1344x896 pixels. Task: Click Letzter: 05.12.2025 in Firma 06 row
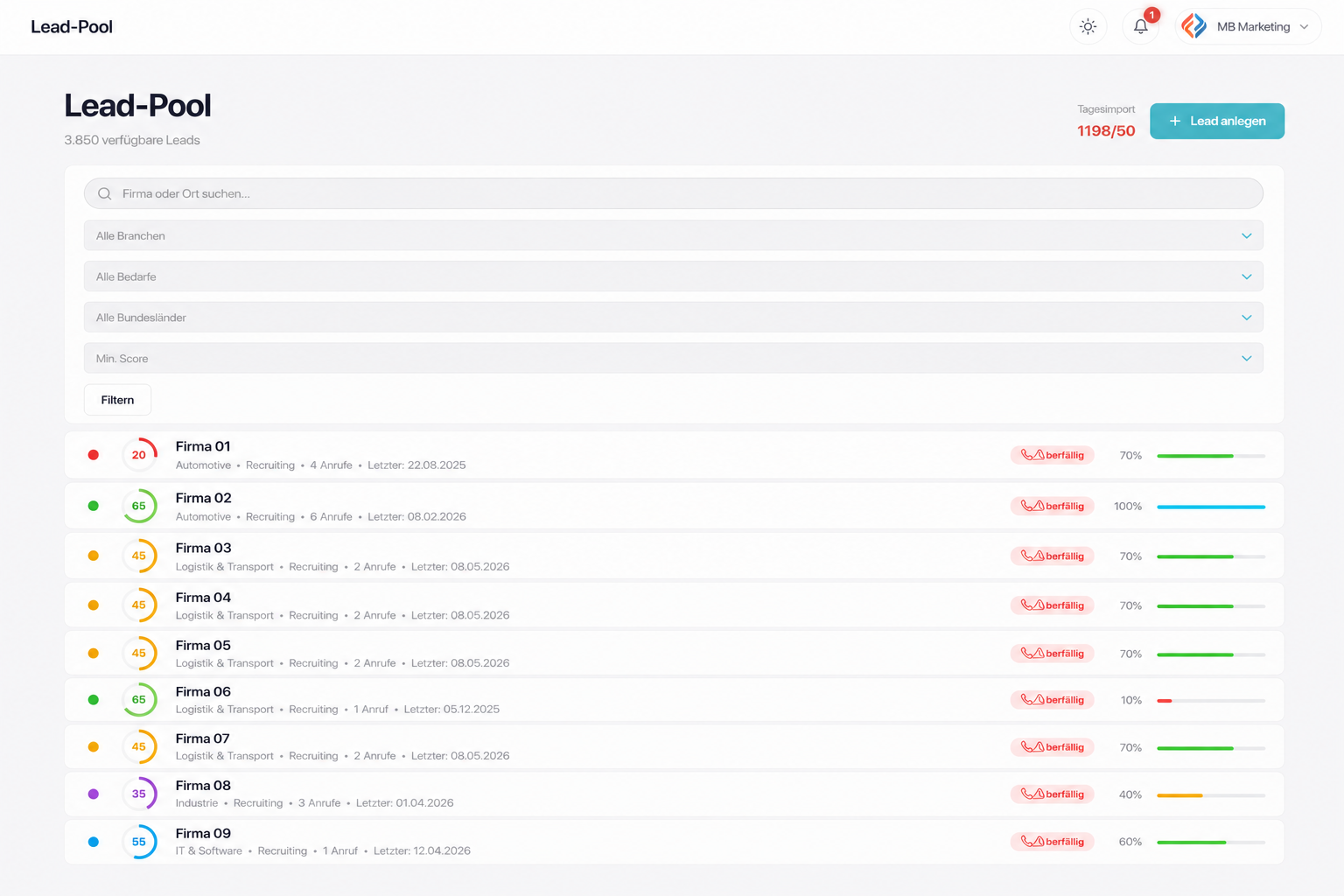[x=451, y=710]
